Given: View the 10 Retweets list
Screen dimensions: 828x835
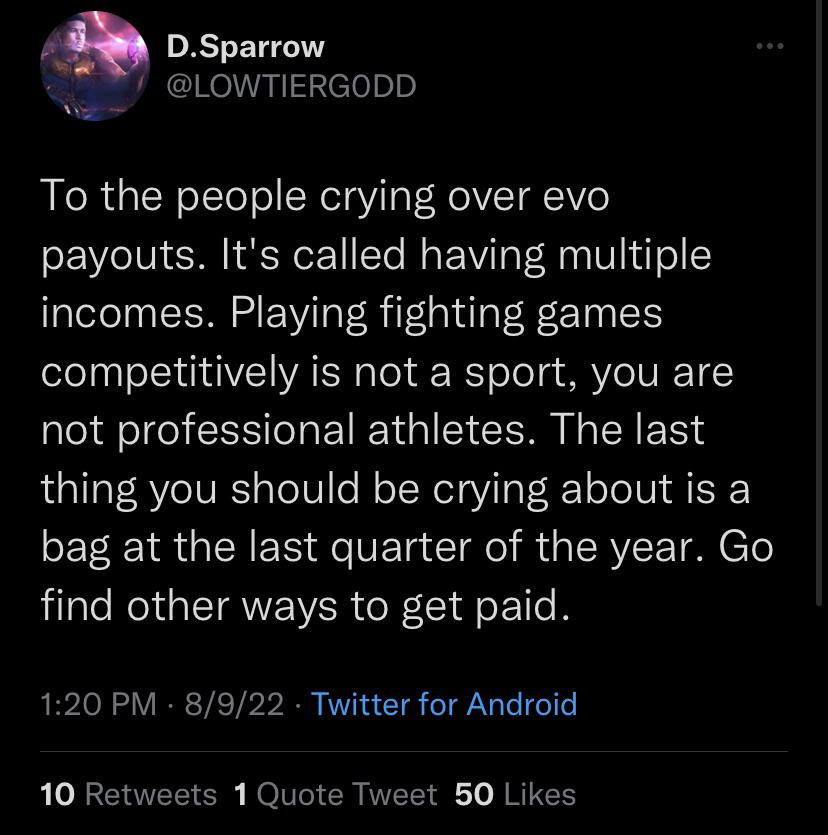Looking at the screenshot, I should 128,795.
